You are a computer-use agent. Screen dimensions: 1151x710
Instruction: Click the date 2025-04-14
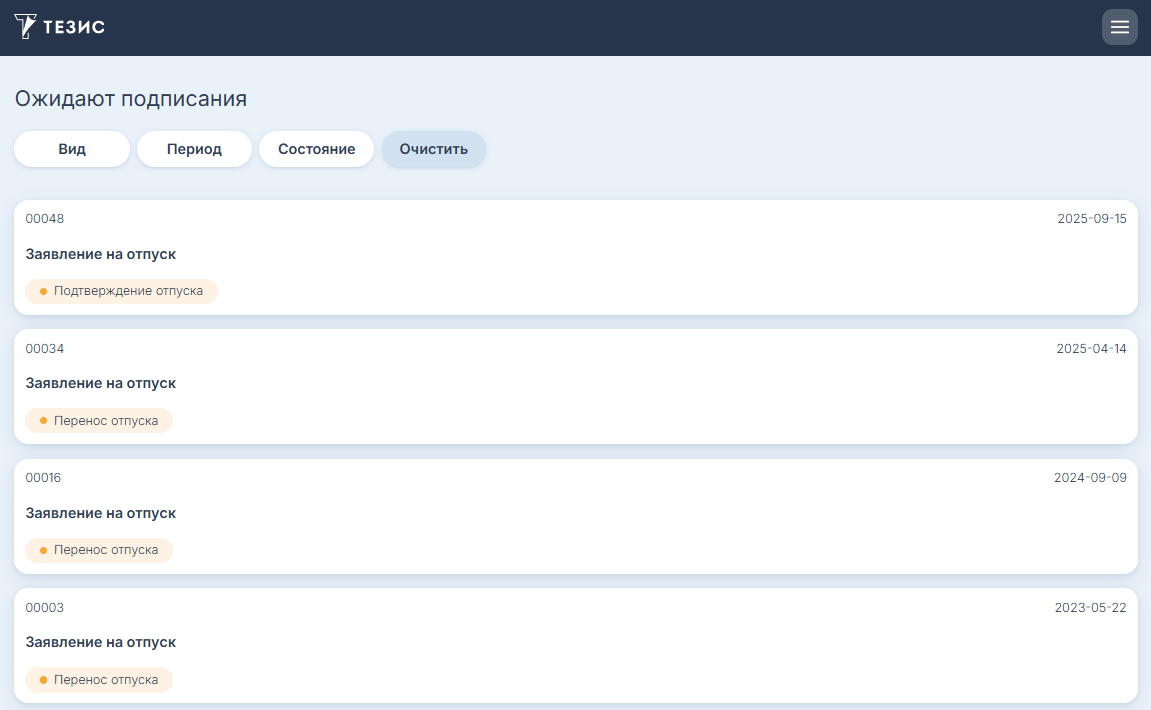coord(1091,349)
